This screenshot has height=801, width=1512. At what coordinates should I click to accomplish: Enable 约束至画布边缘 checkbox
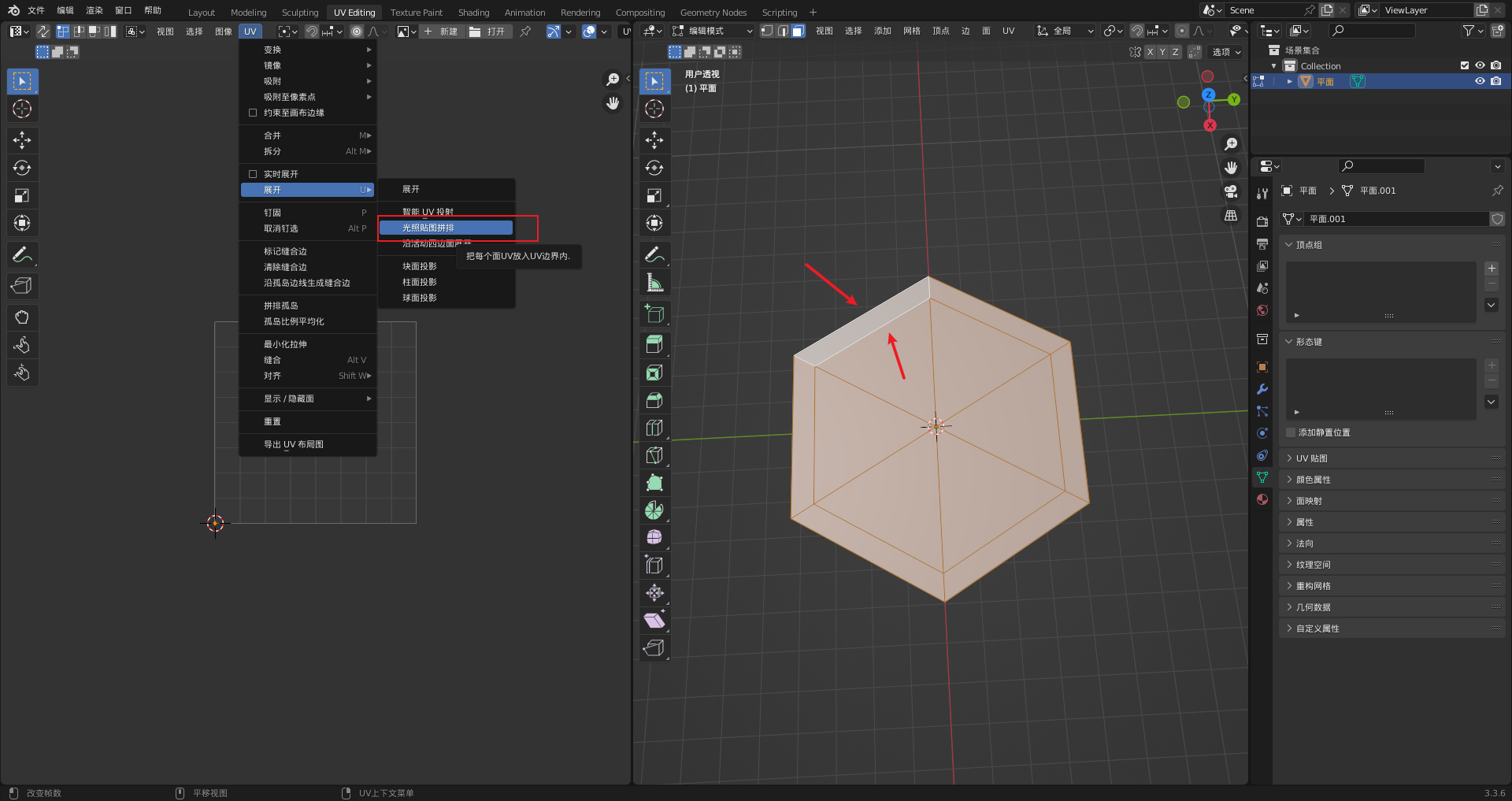(253, 113)
